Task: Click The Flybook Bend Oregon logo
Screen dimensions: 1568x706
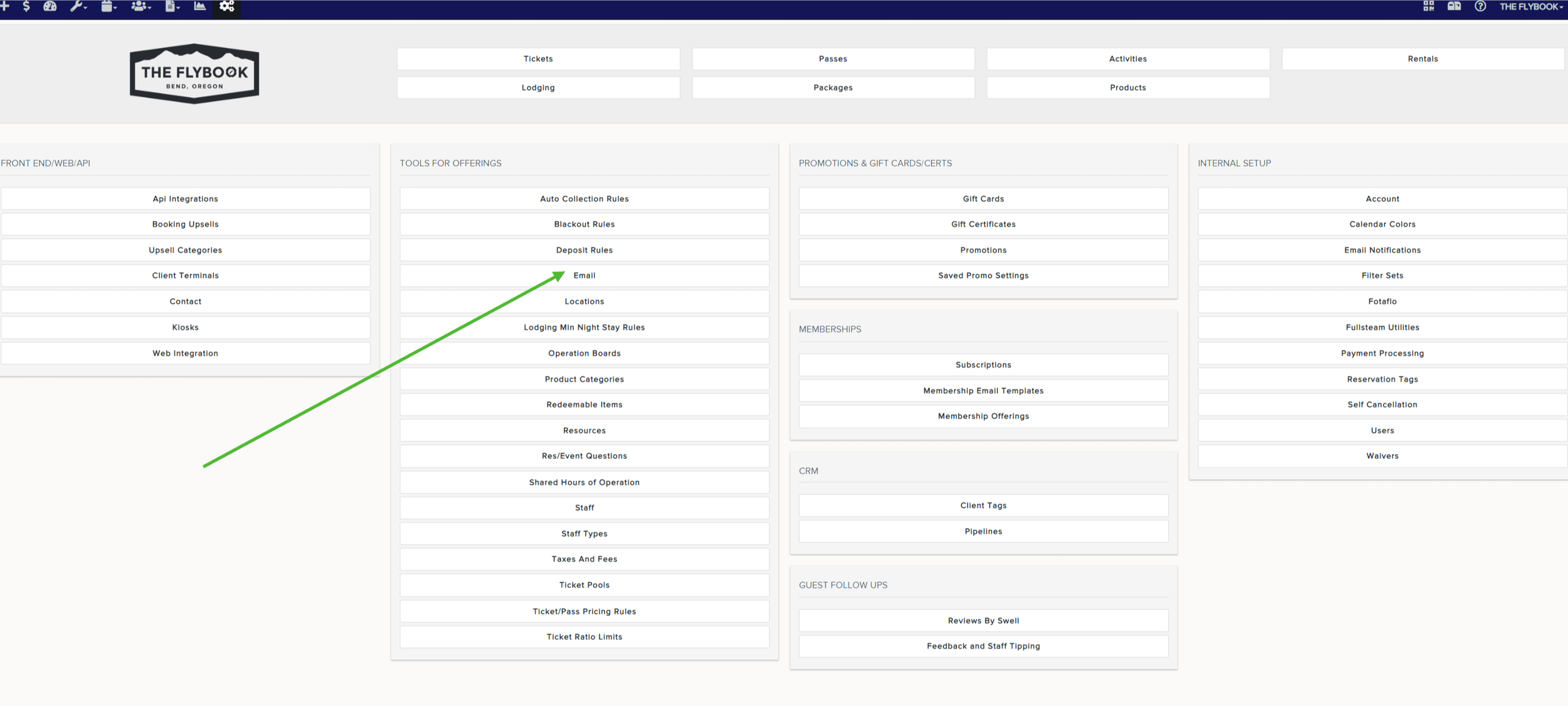Action: 194,74
